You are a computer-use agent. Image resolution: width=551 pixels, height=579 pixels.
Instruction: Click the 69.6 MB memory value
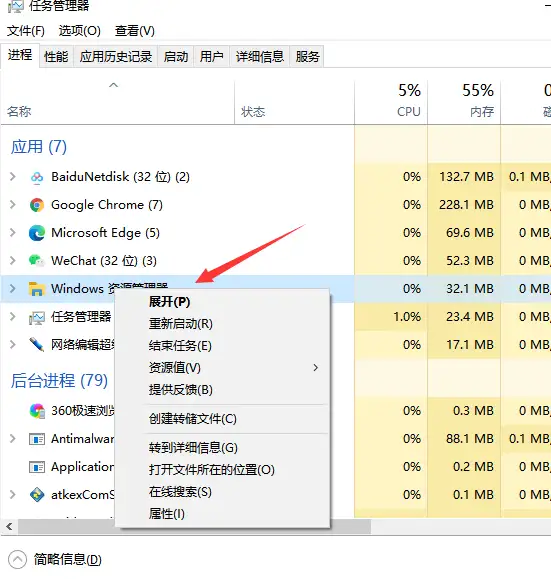470,233
